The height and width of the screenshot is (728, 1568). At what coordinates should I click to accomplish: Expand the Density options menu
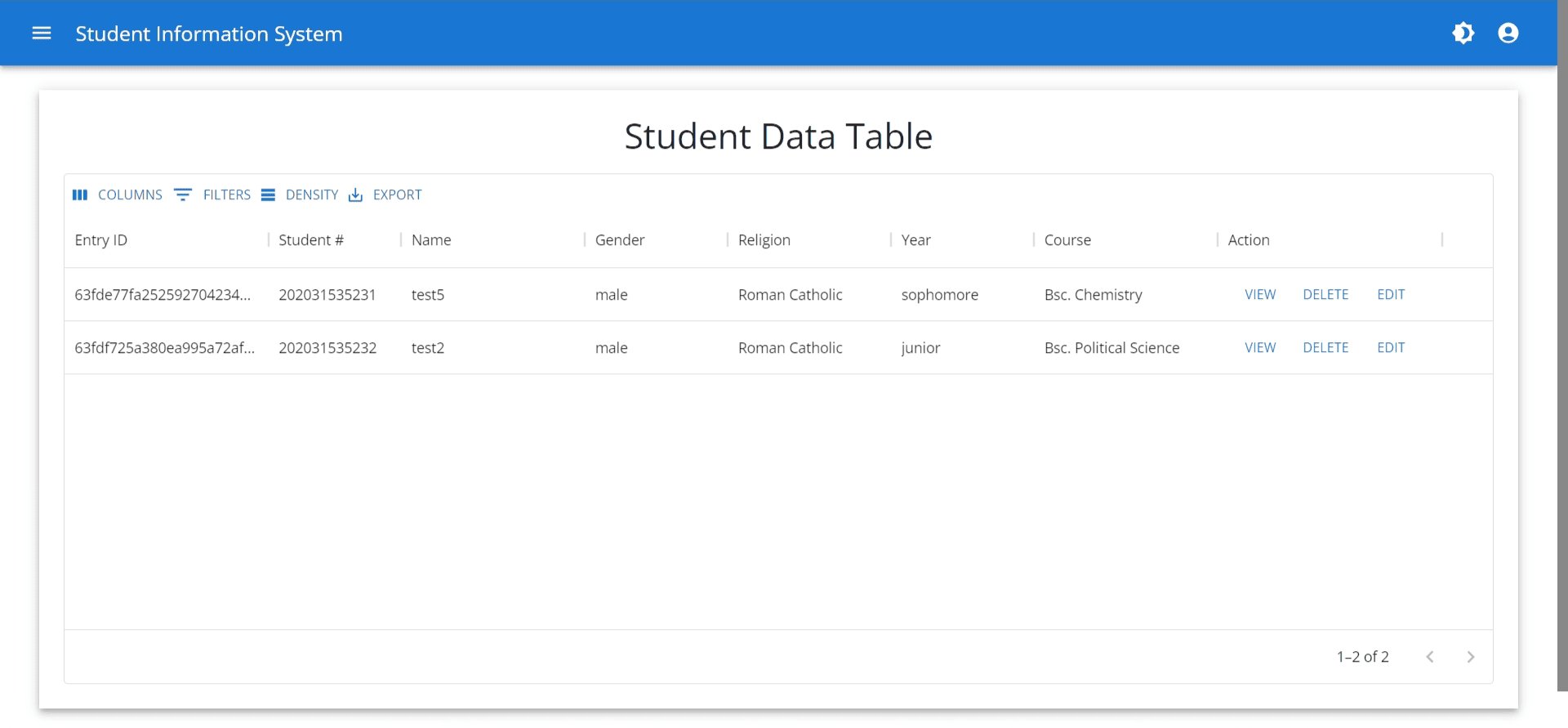(x=300, y=195)
